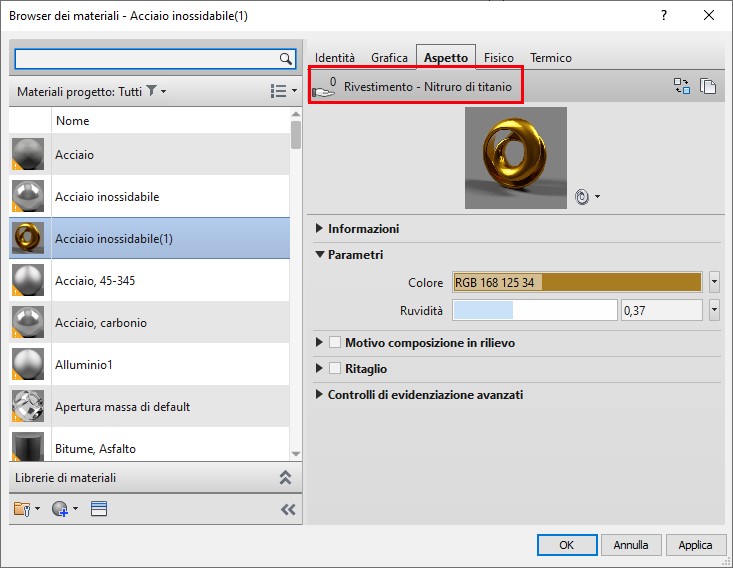Viewport: 733px width, 568px height.
Task: Open Materiali progetto filter dropdown arrow
Action: 164,91
